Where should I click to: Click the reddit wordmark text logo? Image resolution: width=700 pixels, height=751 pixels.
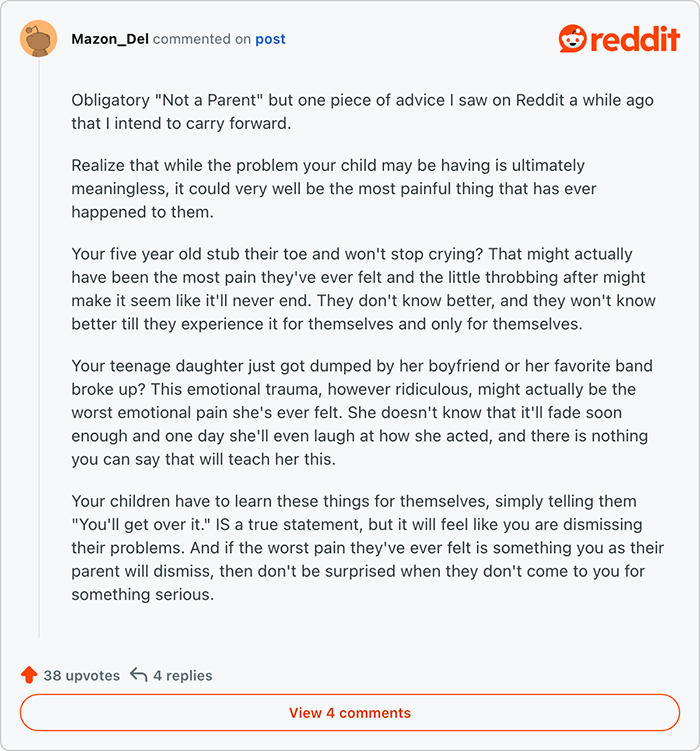[635, 39]
